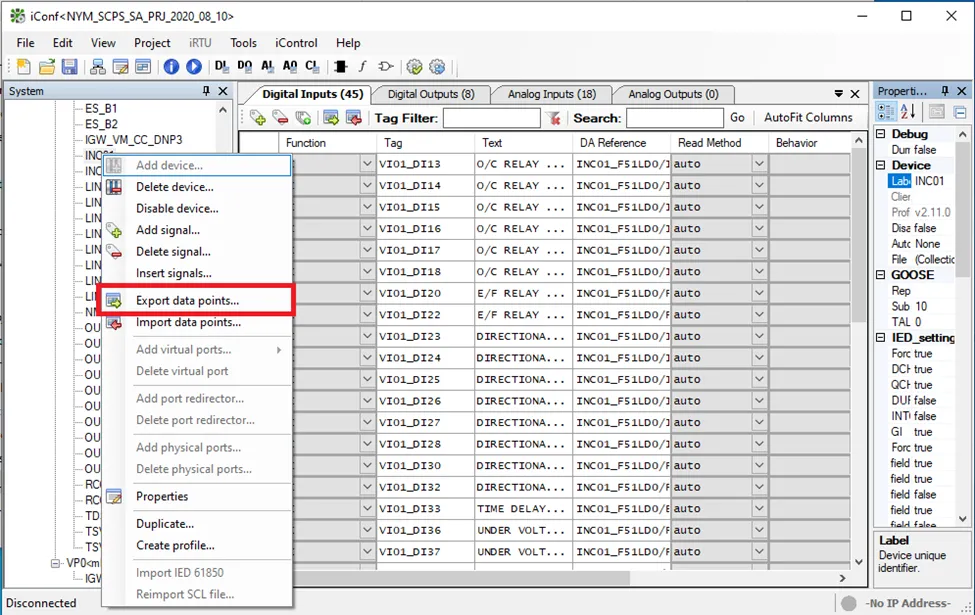Select IGW_VM_CC_DNP3 in the System tree

click(x=134, y=140)
